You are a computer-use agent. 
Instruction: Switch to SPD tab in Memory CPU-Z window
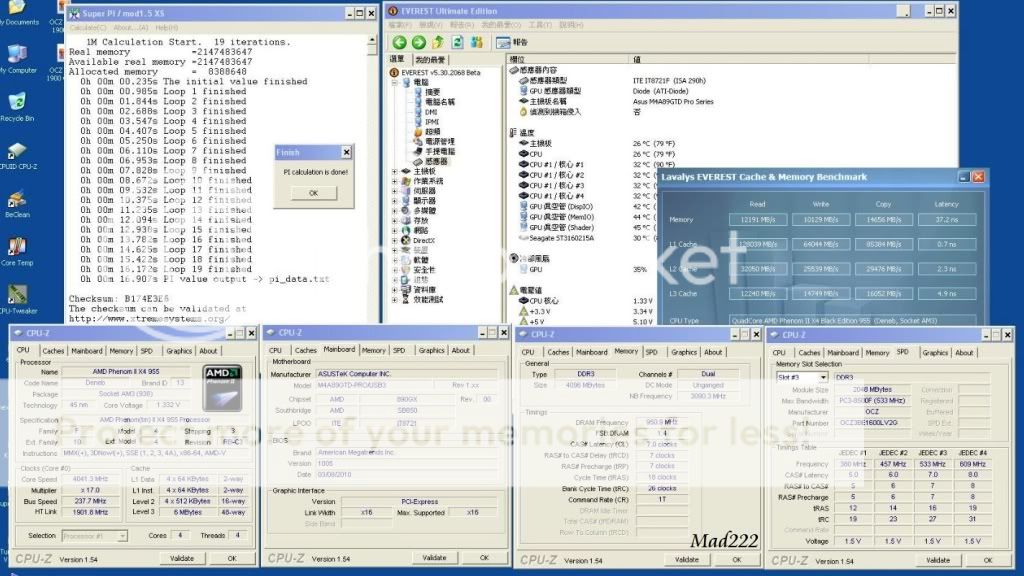click(652, 352)
